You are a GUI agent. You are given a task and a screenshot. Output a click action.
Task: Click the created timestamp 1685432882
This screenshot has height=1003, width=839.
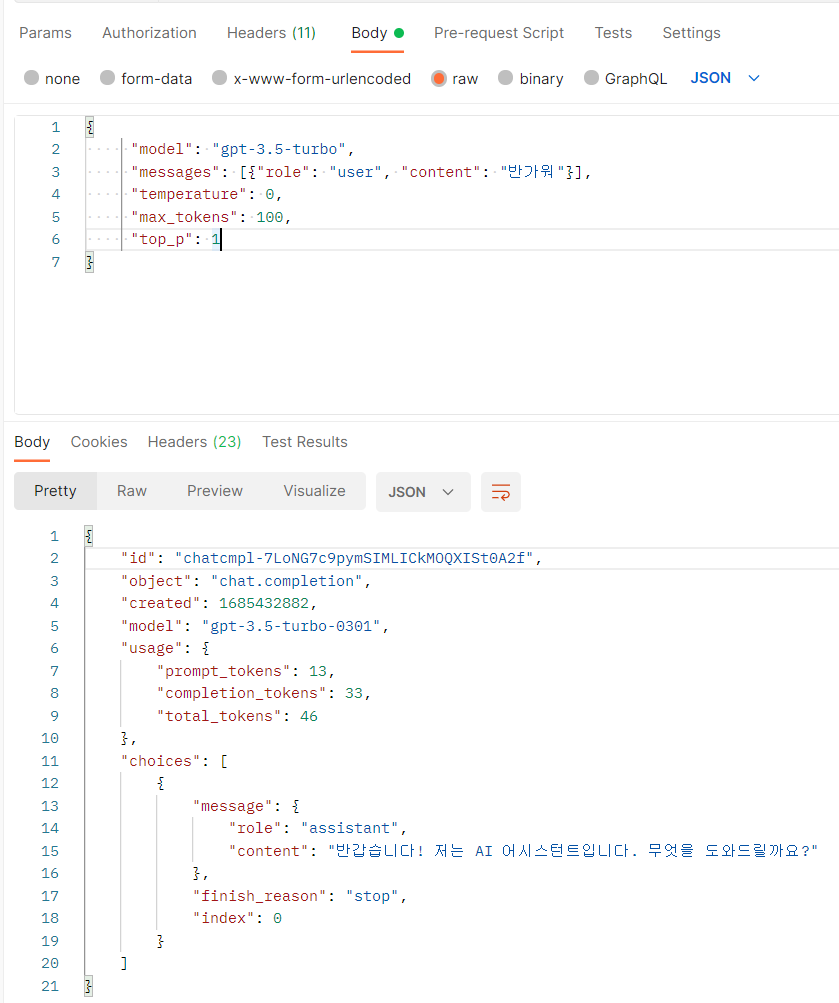coord(264,603)
